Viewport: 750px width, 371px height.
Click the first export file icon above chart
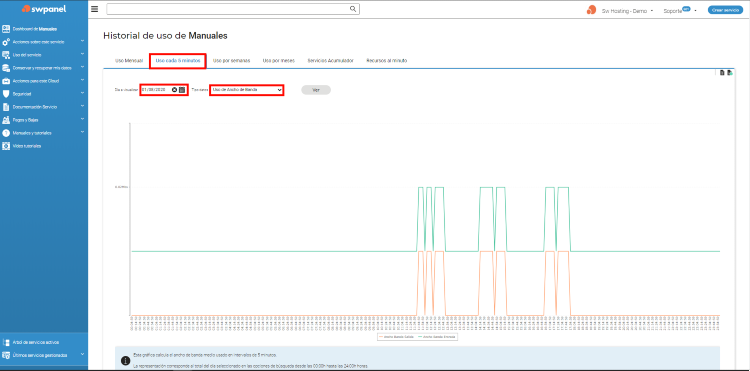tap(722, 73)
